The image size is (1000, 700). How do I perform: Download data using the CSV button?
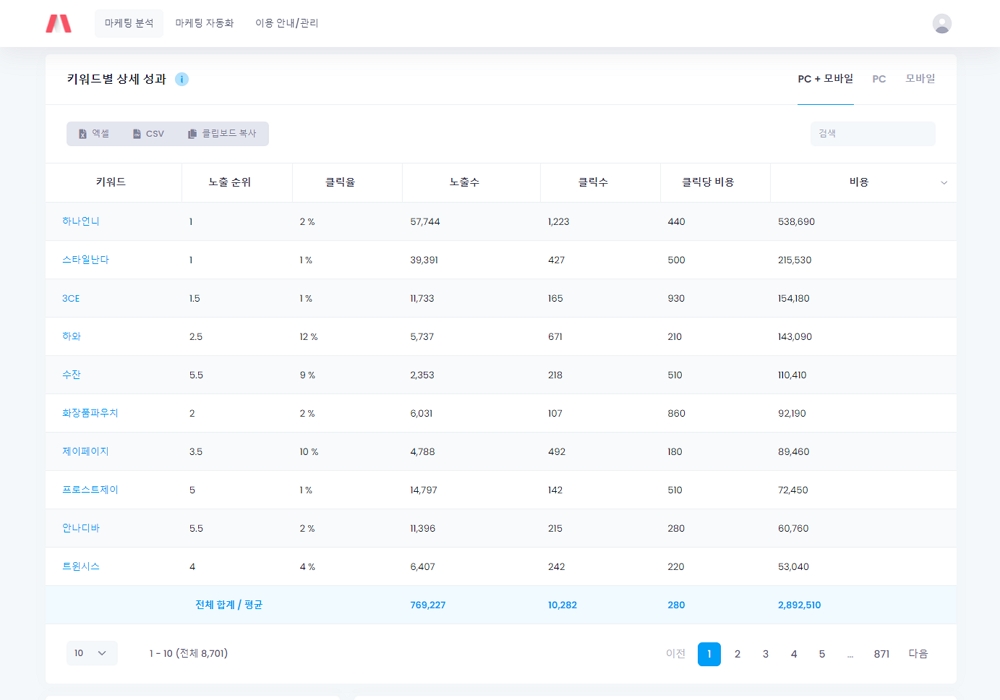click(x=148, y=134)
